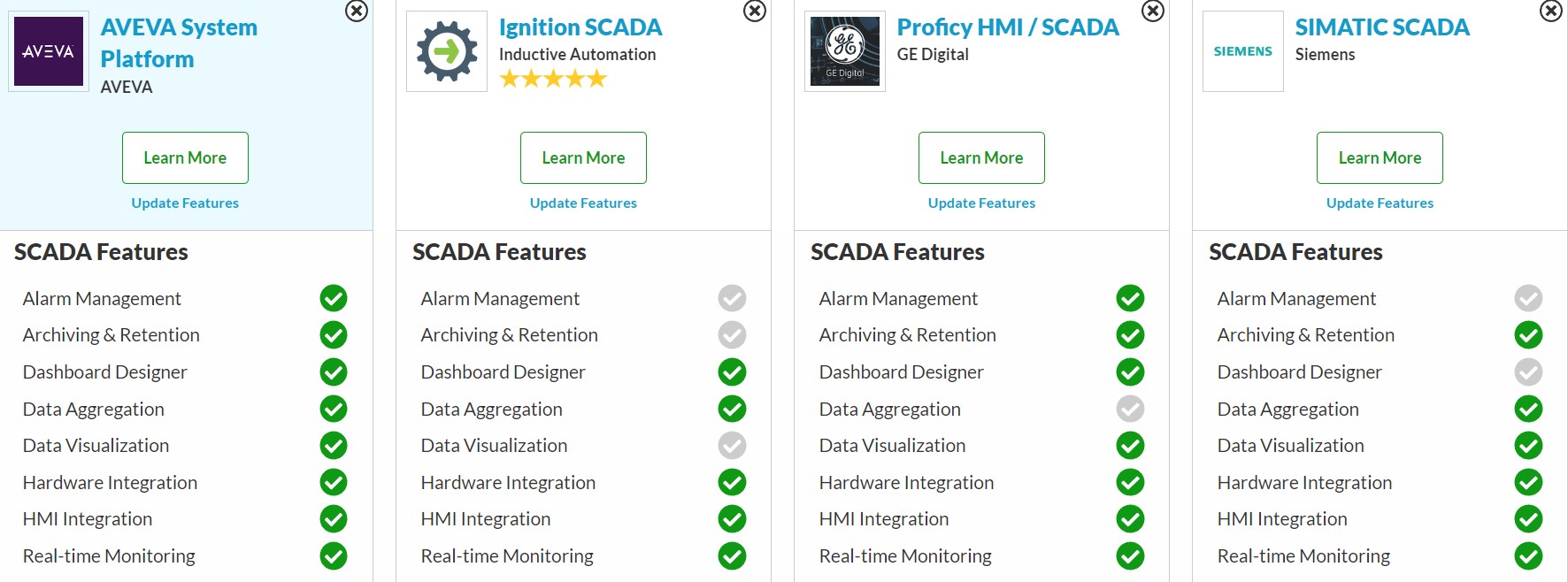Click the Ignition gear arrow logo
The height and width of the screenshot is (582, 1568).
(x=447, y=51)
